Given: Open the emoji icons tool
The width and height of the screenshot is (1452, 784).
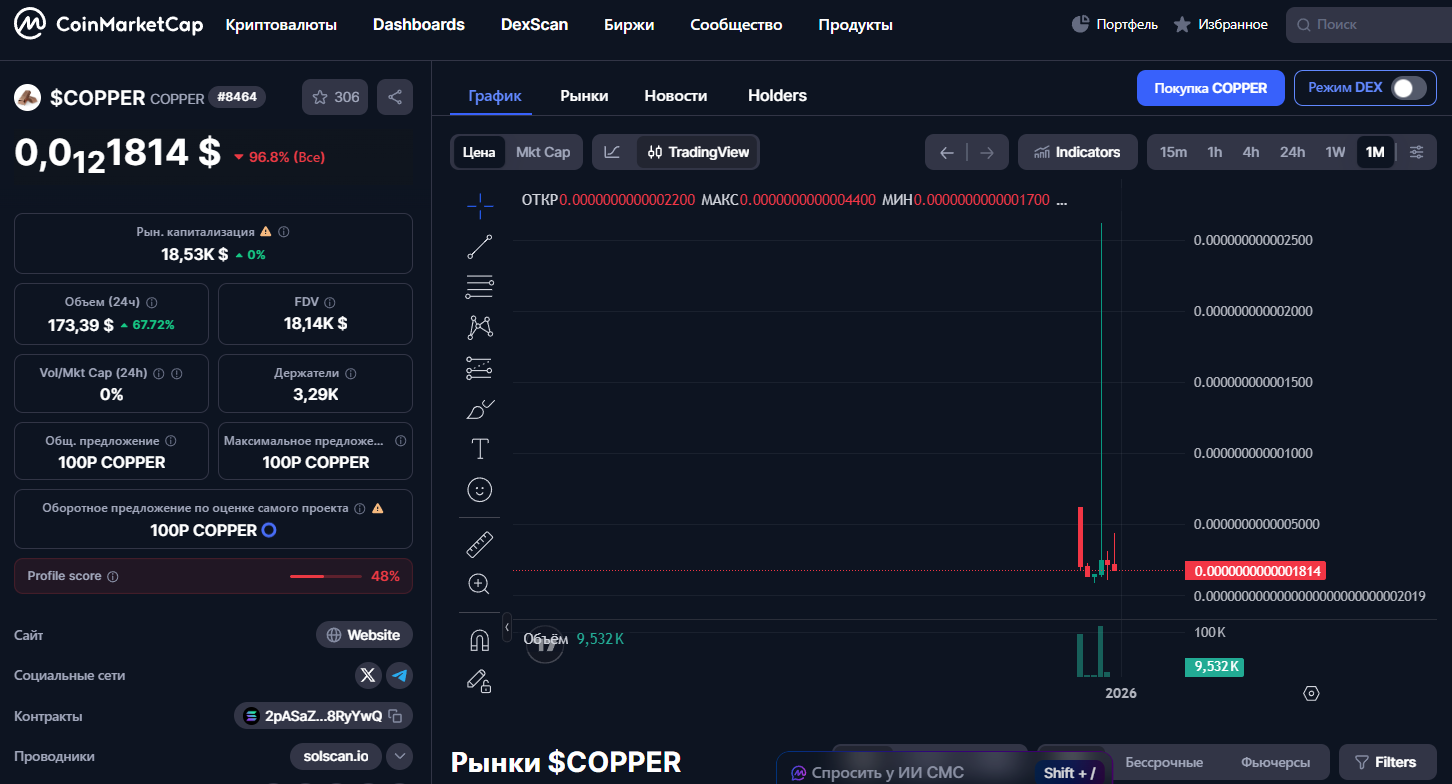Looking at the screenshot, I should 480,490.
